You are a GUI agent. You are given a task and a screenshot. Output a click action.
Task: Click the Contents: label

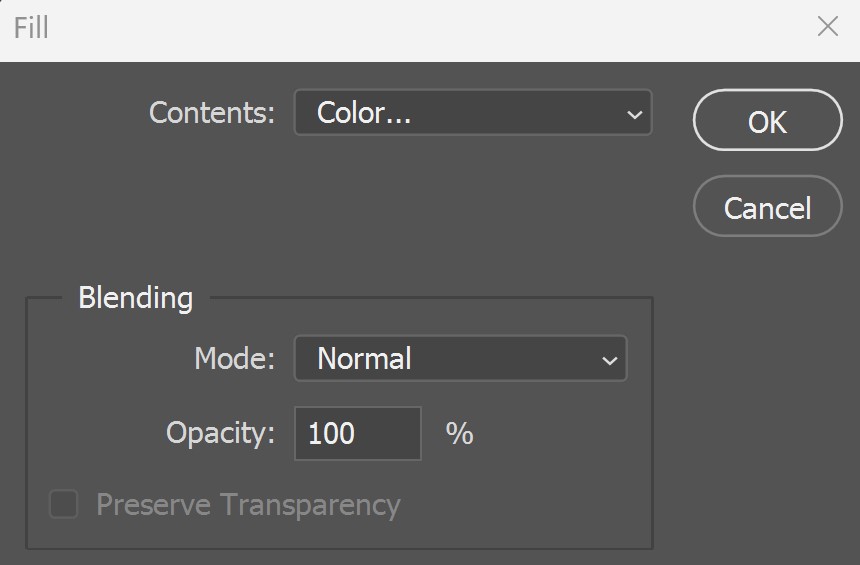[x=212, y=112]
